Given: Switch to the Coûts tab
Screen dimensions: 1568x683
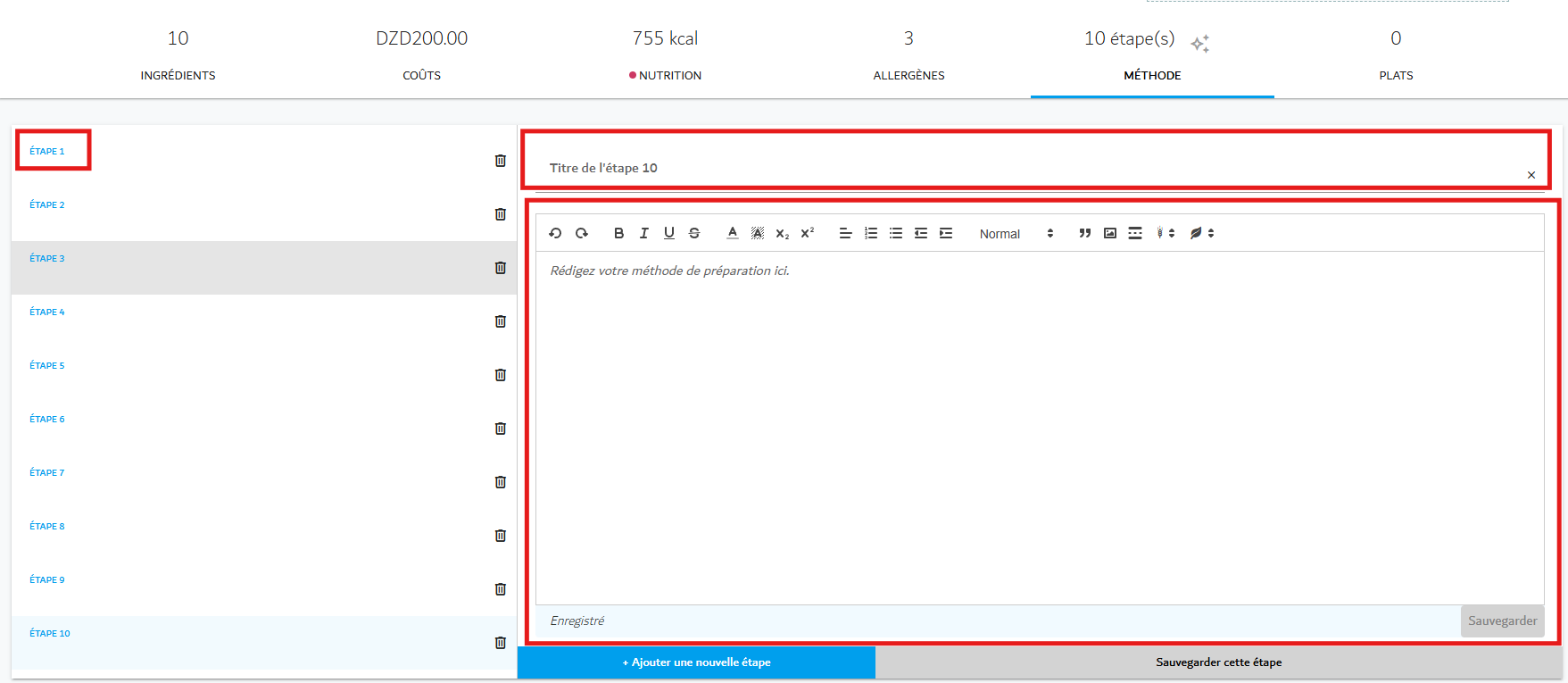Looking at the screenshot, I should [421, 54].
